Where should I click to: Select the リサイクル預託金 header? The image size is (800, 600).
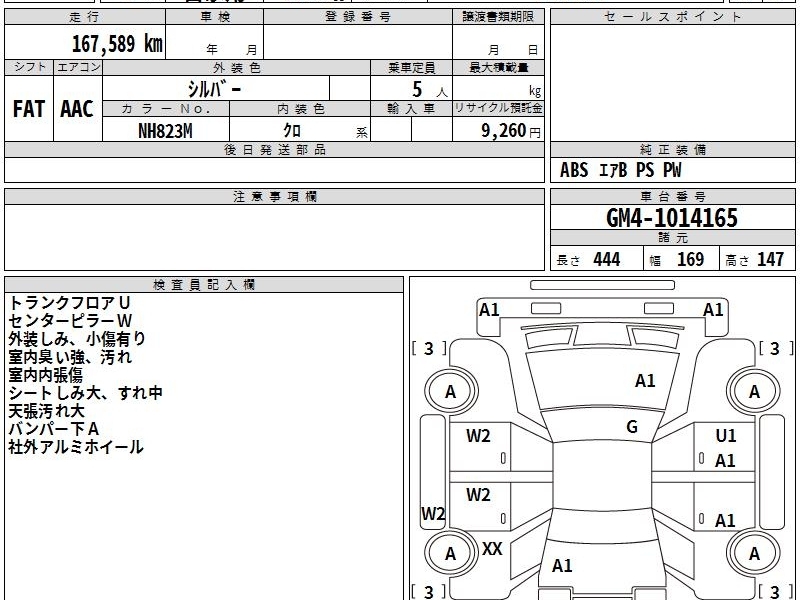(x=498, y=108)
